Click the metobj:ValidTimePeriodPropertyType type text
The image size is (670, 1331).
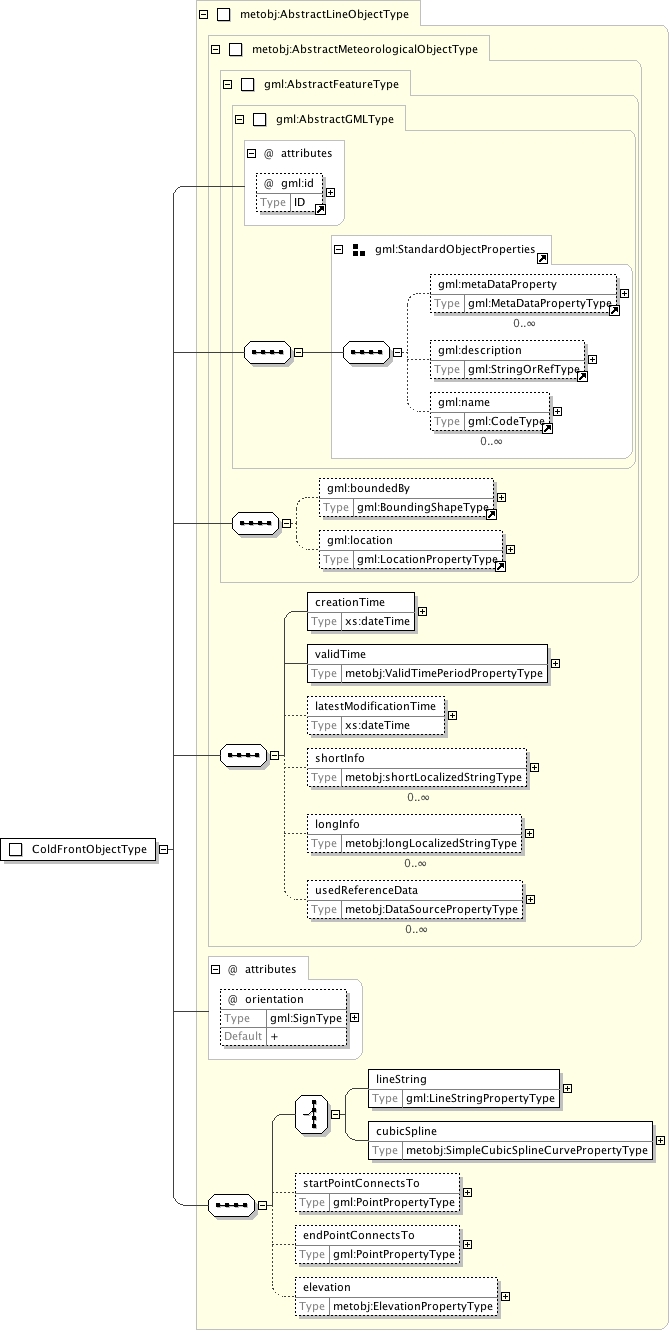point(444,673)
